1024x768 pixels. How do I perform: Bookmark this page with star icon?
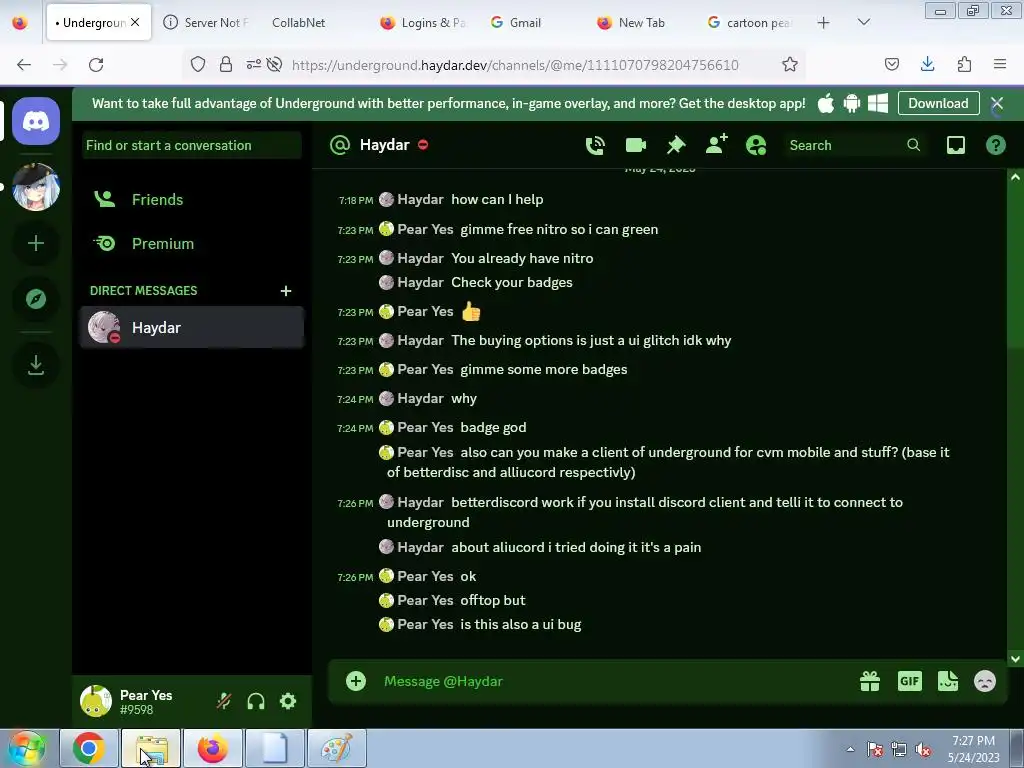790,65
